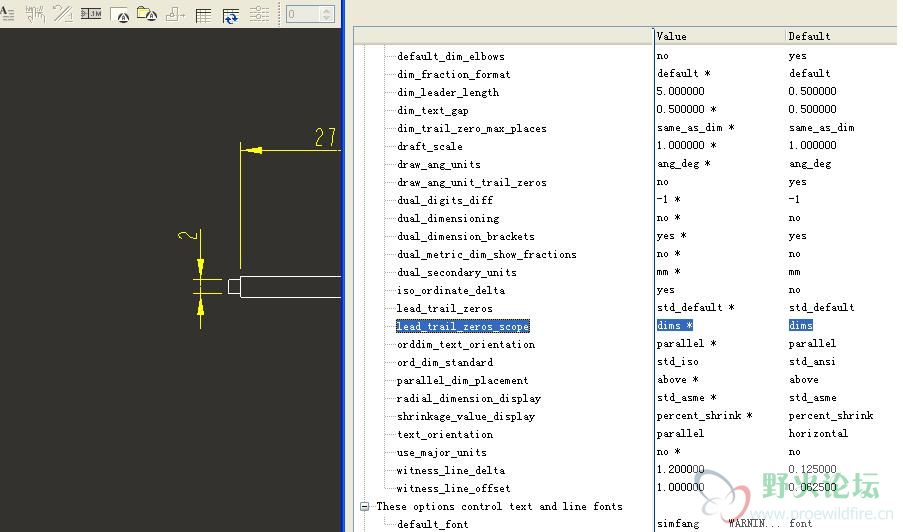Click the text style icon with letter A
Screen dimensions: 903x532
tap(7, 13)
